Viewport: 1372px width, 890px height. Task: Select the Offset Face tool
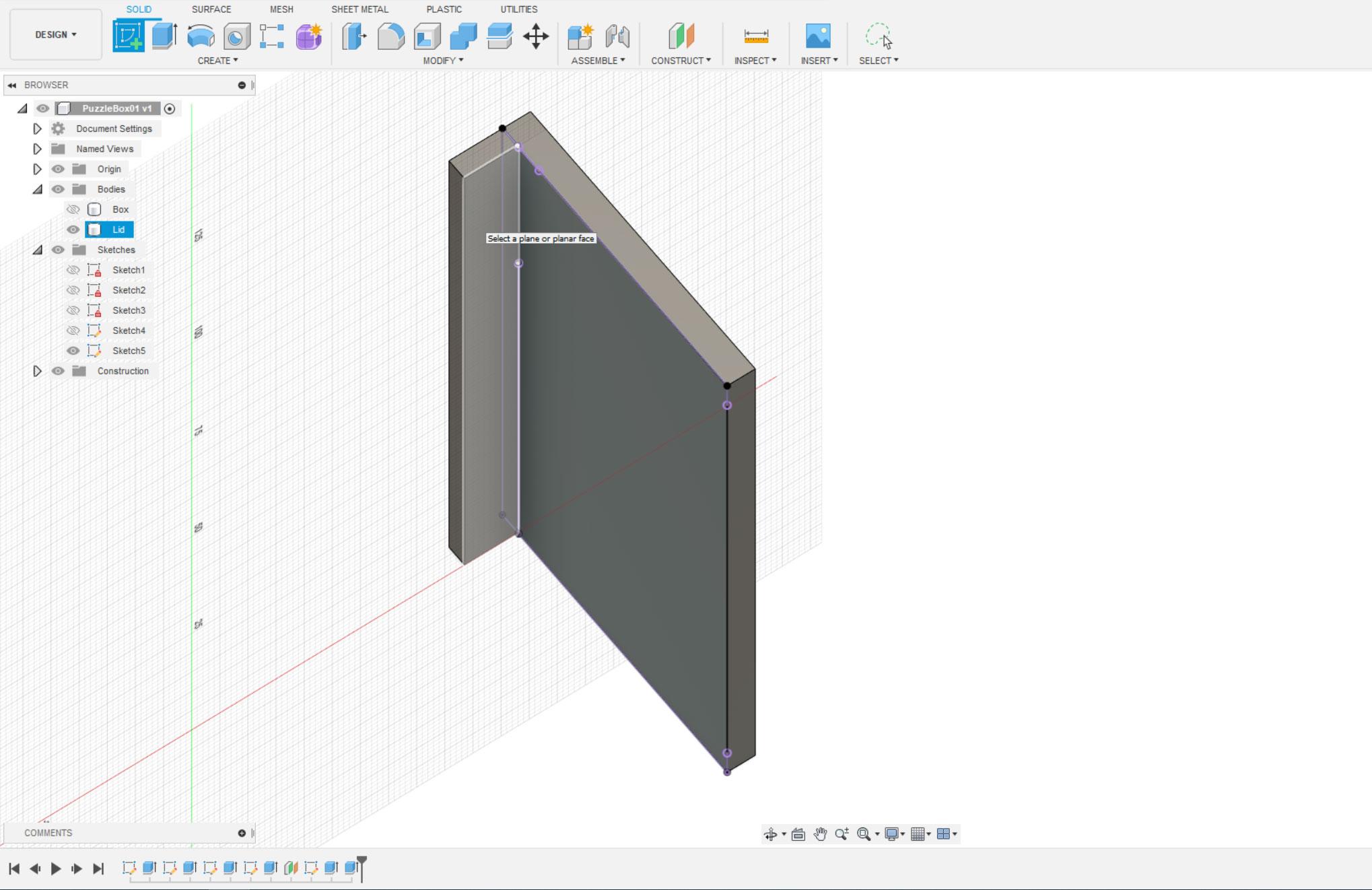tap(500, 36)
